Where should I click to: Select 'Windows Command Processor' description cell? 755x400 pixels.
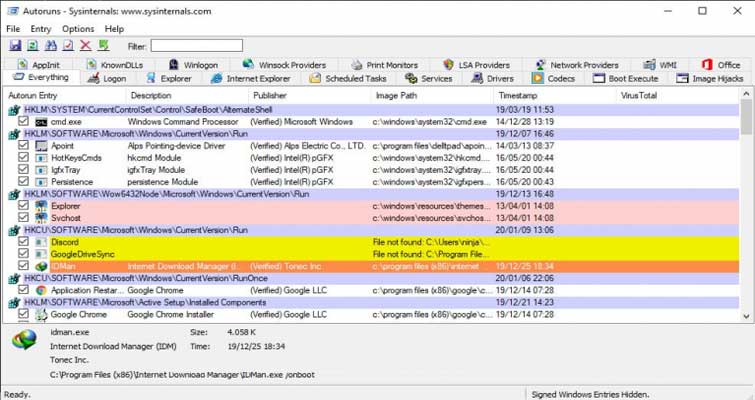pos(183,122)
